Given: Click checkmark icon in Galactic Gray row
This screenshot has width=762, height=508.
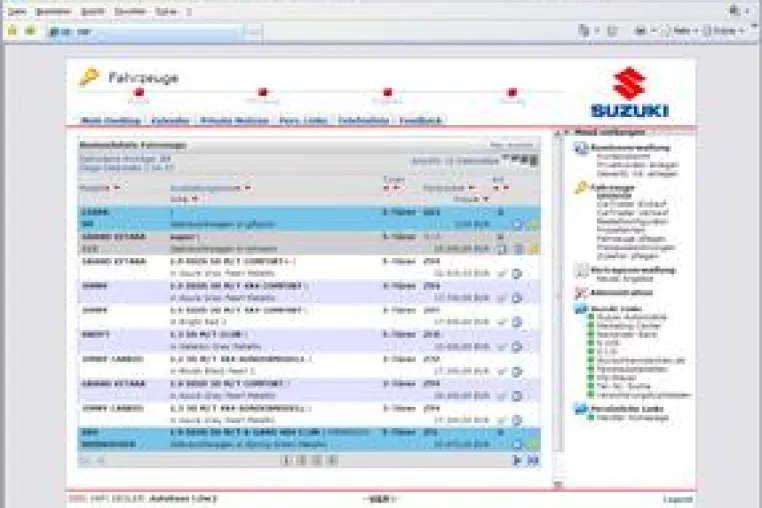Looking at the screenshot, I should tap(502, 347).
